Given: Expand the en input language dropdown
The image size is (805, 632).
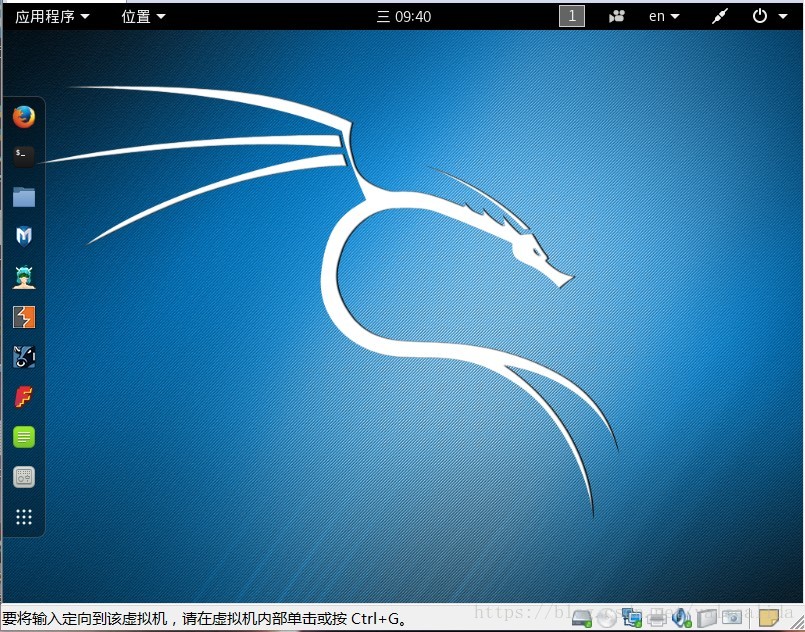Looking at the screenshot, I should pos(664,16).
